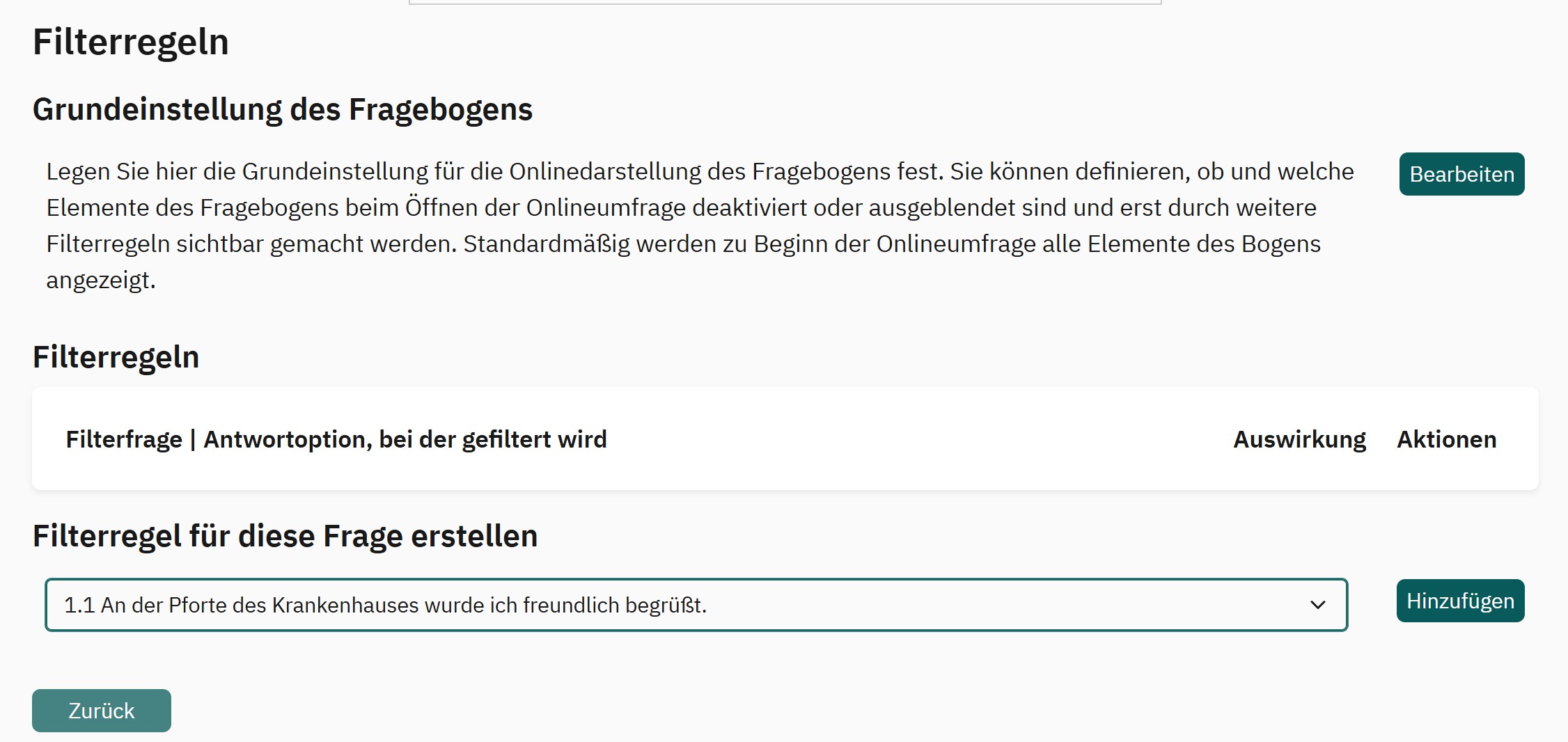Screen dimensions: 1568x742
Task: Click the 'Filterregel für diese Frage erstellen' heading
Action: [x=285, y=536]
